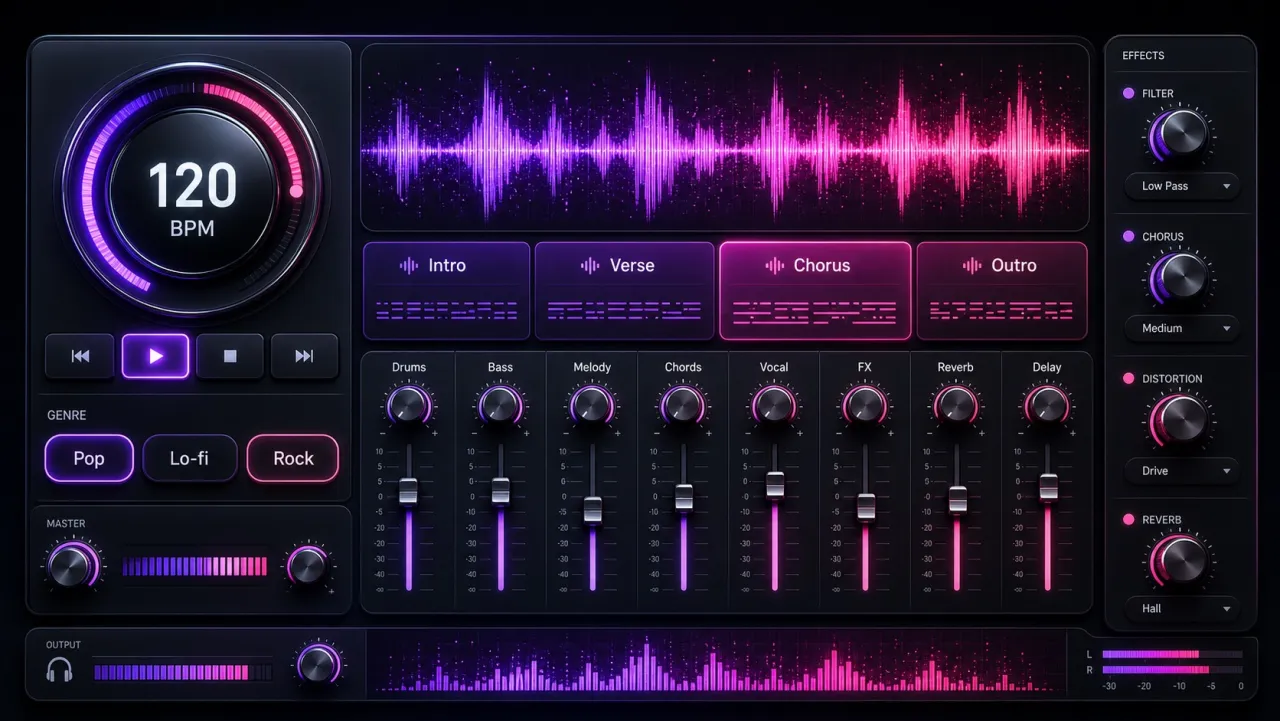Stop playback with the square button
The width and height of the screenshot is (1280, 721).
(230, 356)
